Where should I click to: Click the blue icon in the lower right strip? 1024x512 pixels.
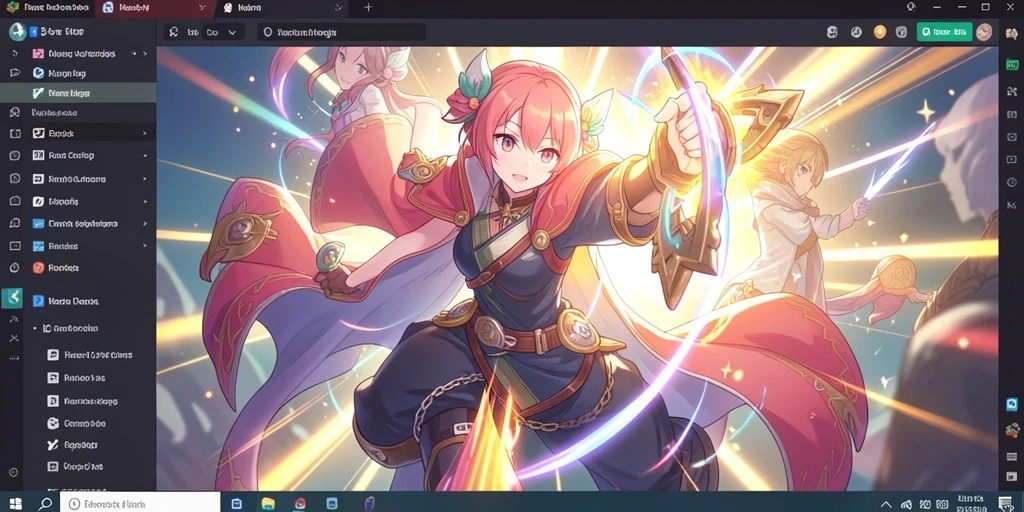click(1012, 404)
